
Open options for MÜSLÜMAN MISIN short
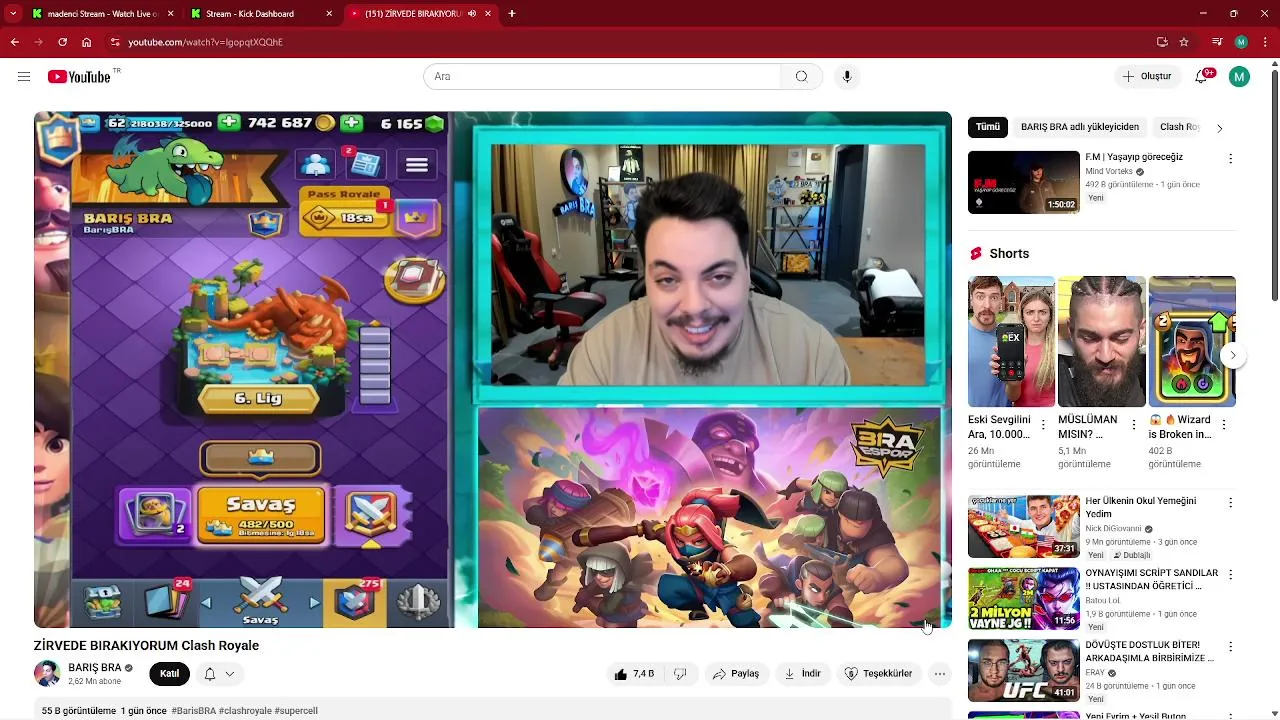click(x=1133, y=425)
